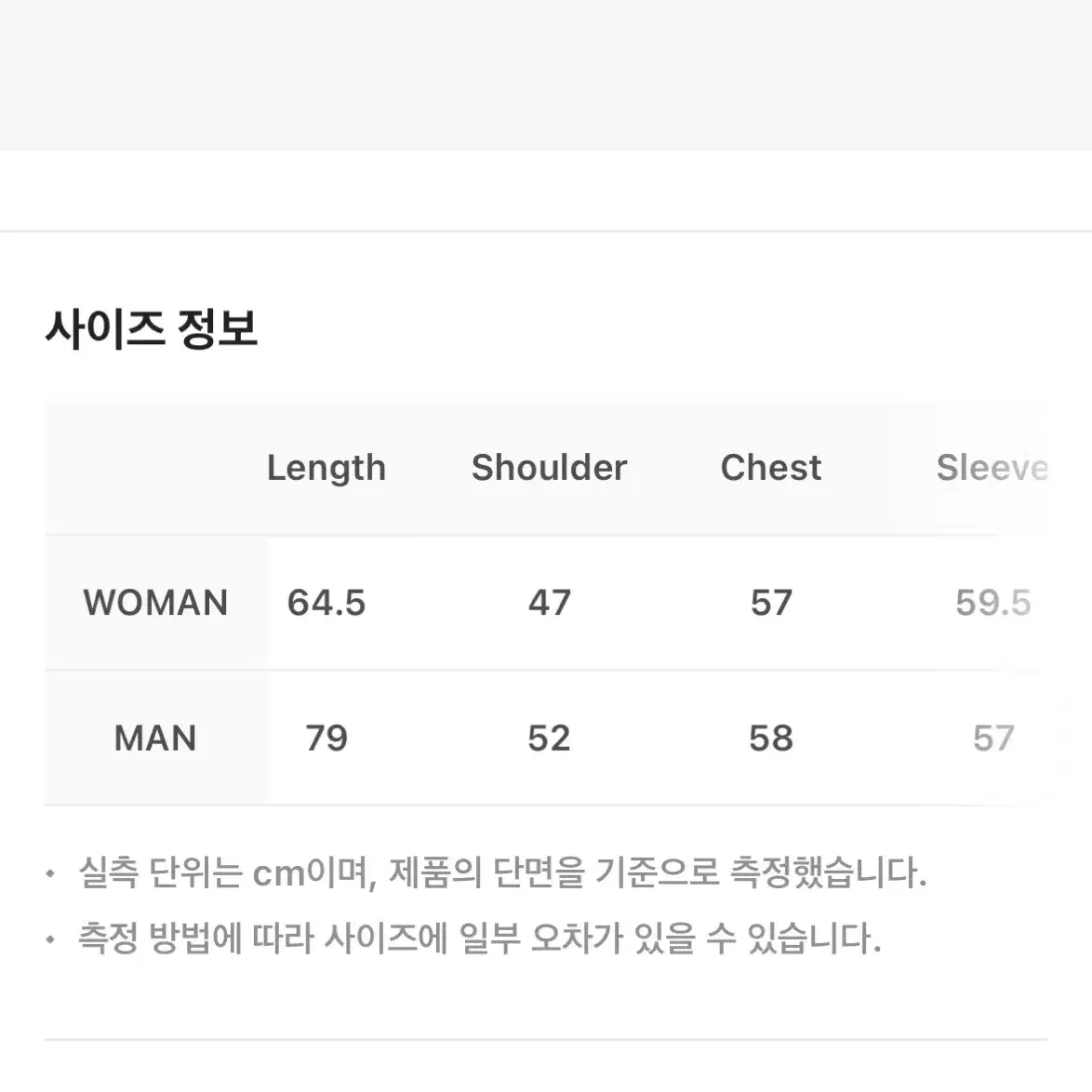Click the first bullet point marker
The width and height of the screenshot is (1092, 1092).
coord(50,872)
